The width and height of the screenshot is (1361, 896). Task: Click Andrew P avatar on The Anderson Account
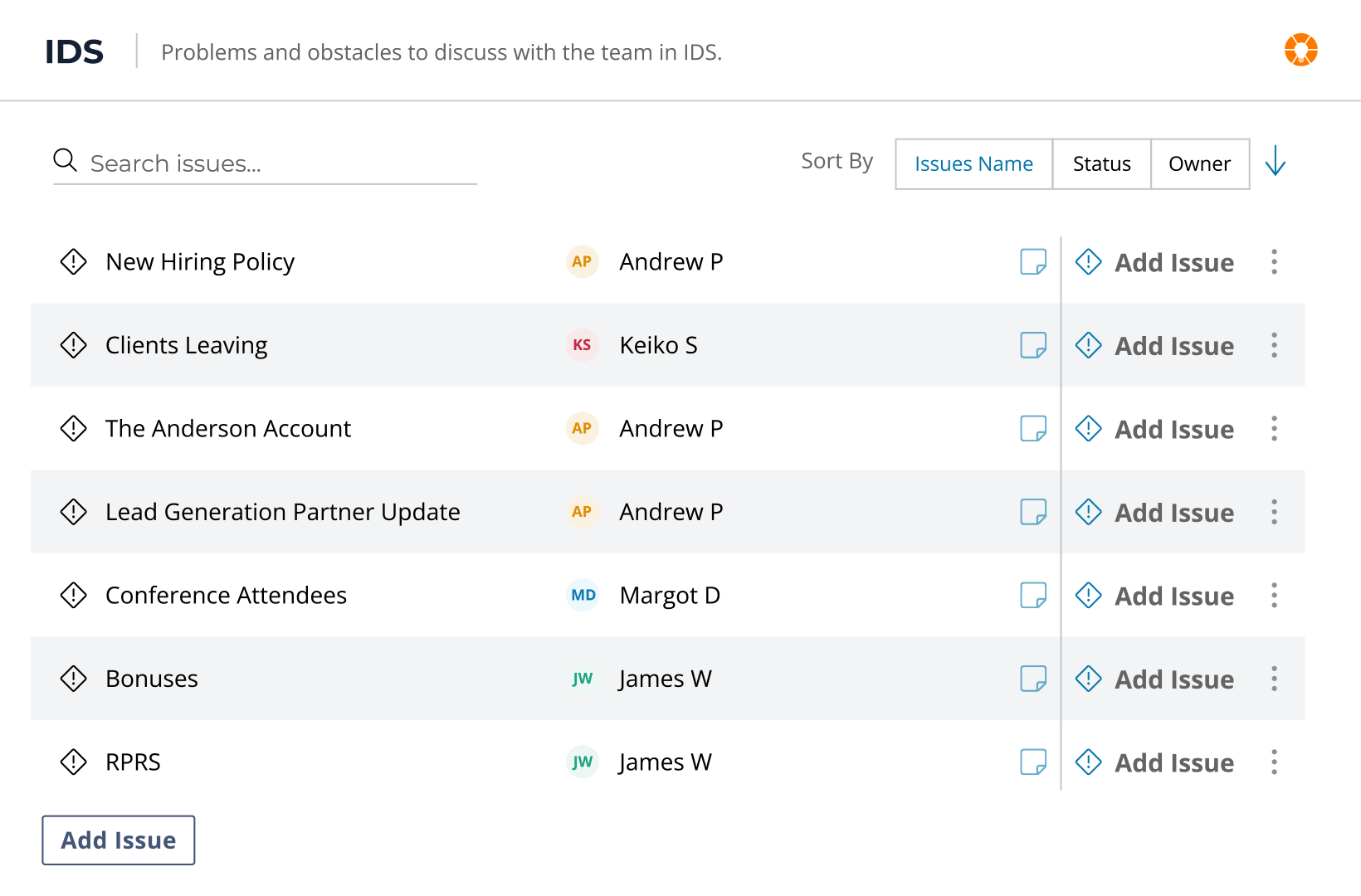(582, 429)
